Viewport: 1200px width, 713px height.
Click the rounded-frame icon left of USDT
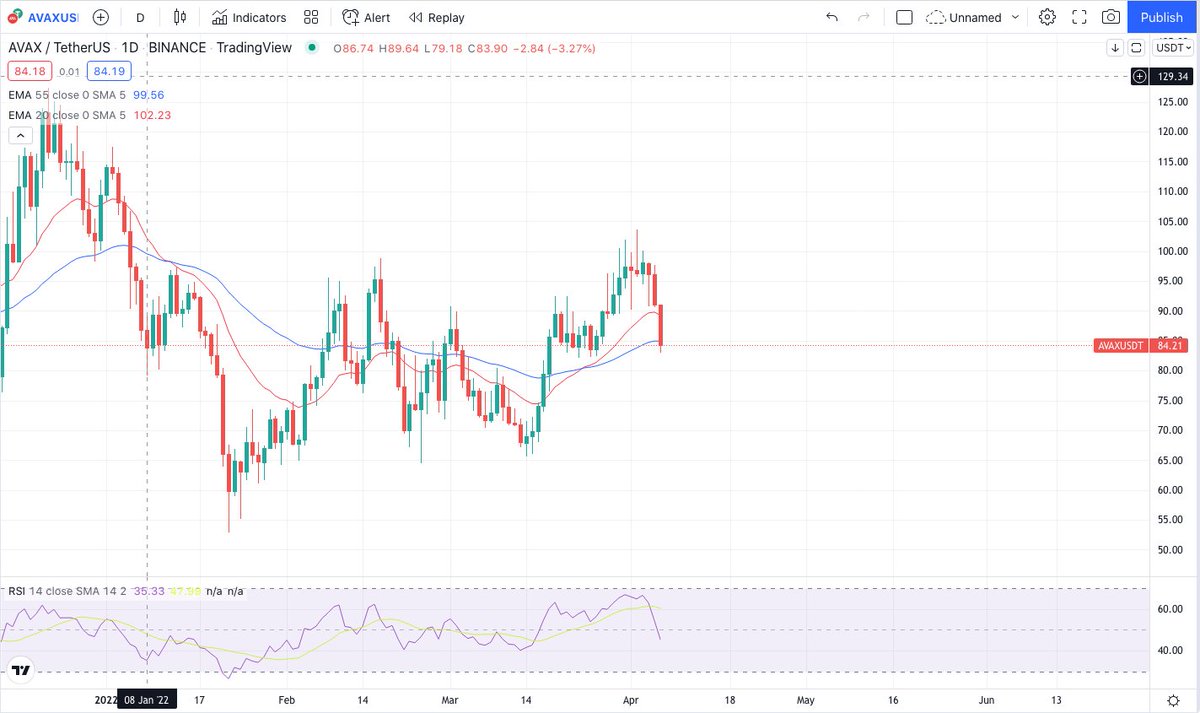1136,47
